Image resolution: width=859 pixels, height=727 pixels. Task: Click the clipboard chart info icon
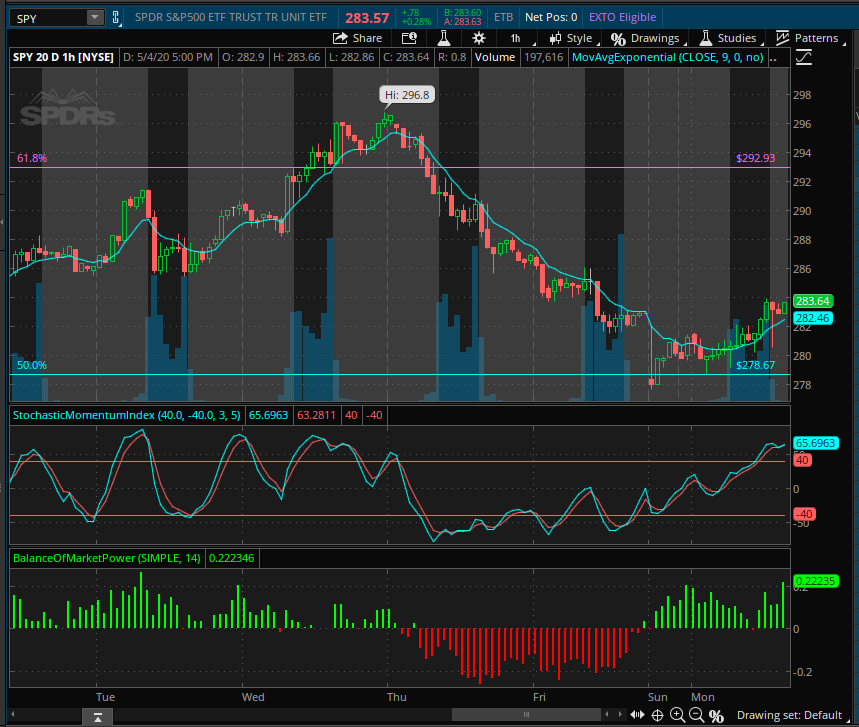(x=409, y=38)
